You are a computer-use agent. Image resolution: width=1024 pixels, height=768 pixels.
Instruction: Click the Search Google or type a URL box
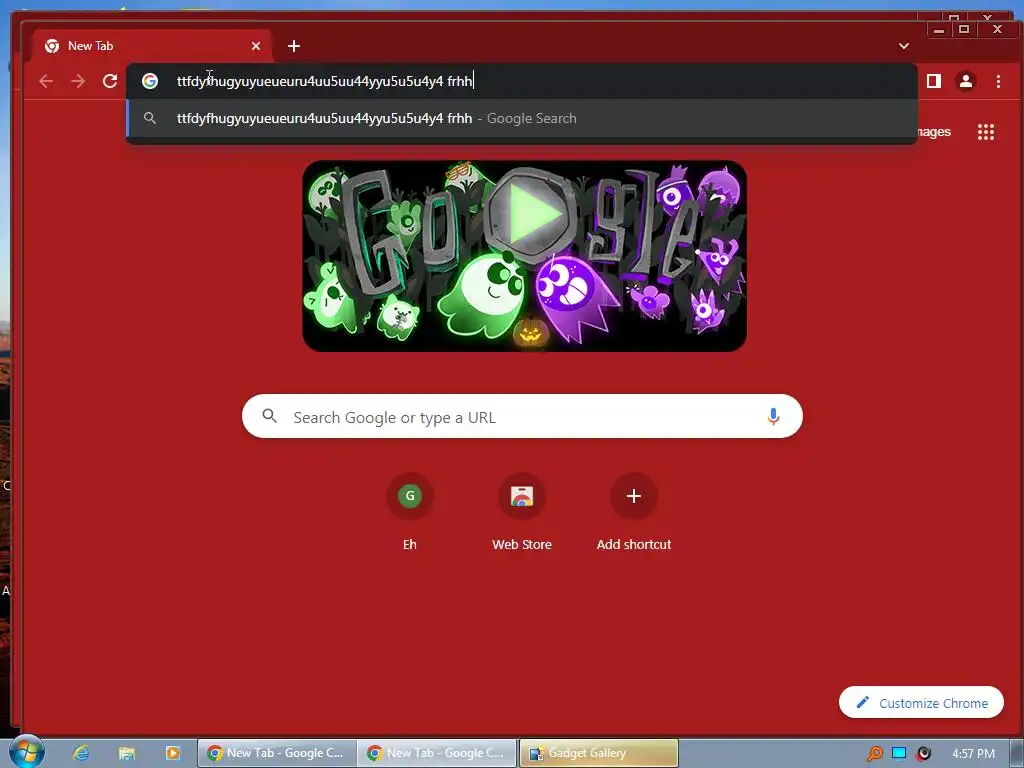522,416
